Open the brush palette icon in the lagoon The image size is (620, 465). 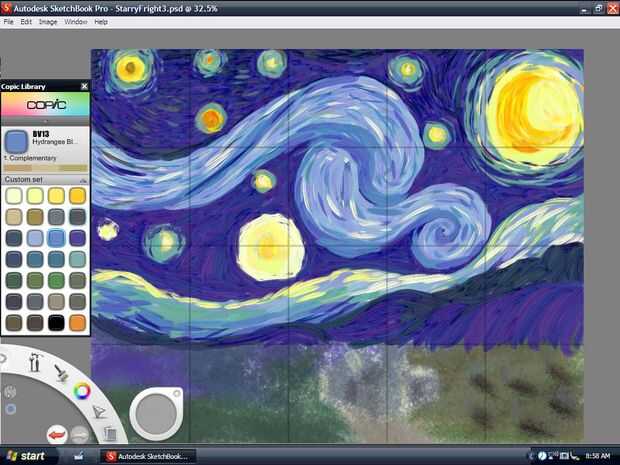pyautogui.click(x=60, y=373)
